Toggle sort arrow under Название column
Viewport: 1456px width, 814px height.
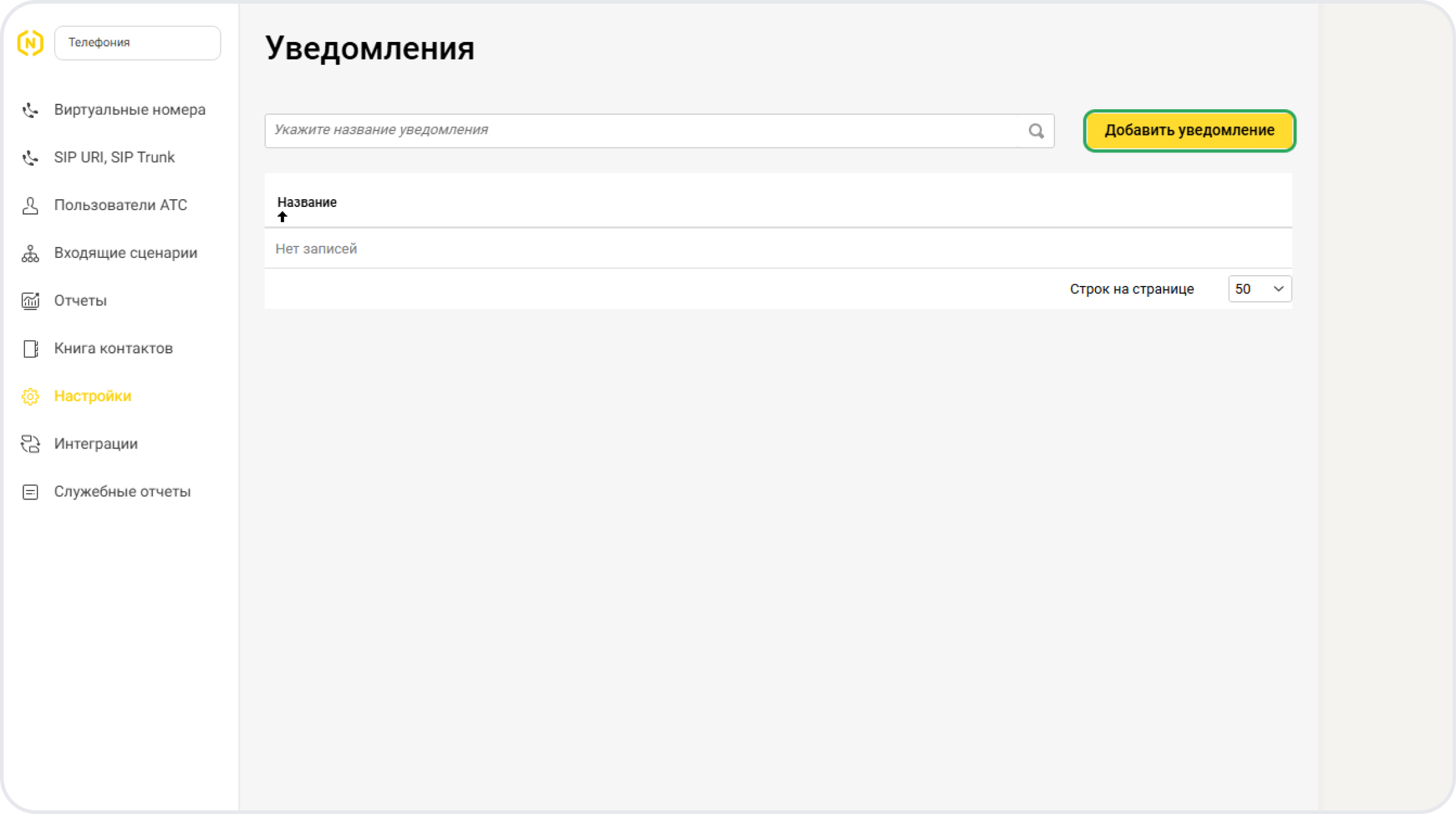click(x=282, y=217)
